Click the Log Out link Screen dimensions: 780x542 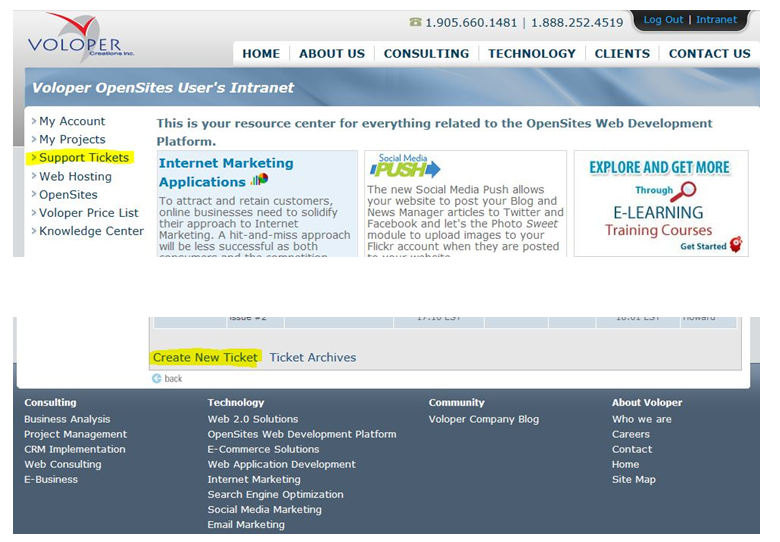(663, 20)
